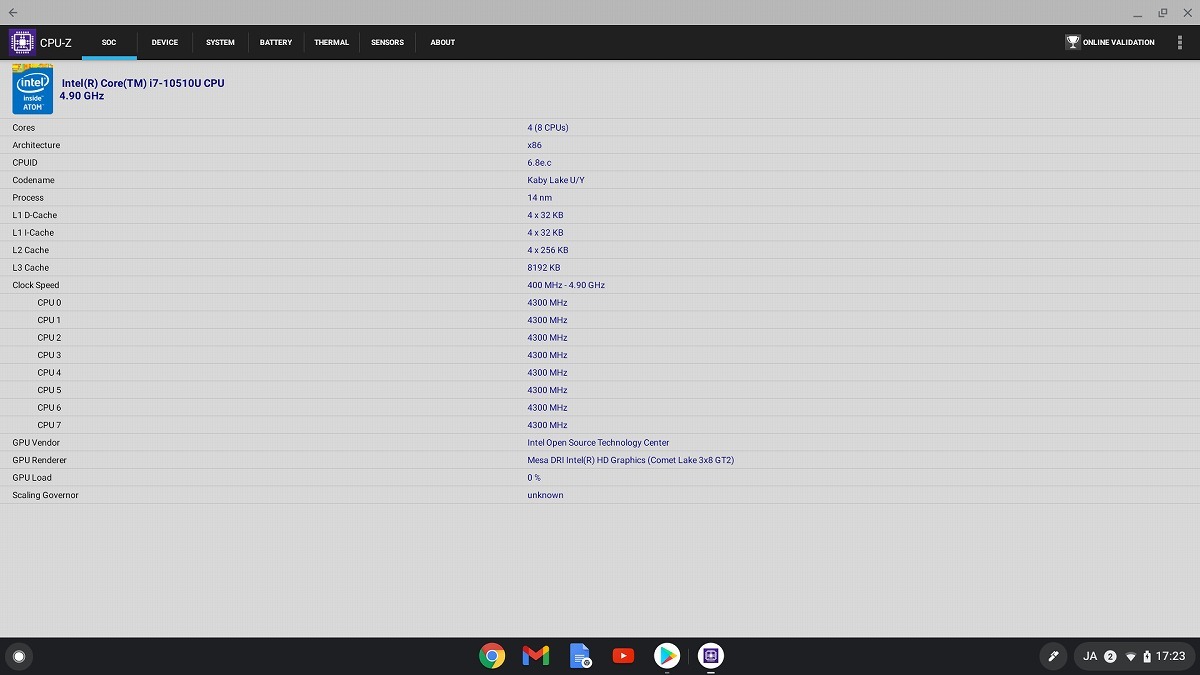This screenshot has height=675, width=1200.
Task: Open Google Docs from the shelf
Action: (579, 656)
